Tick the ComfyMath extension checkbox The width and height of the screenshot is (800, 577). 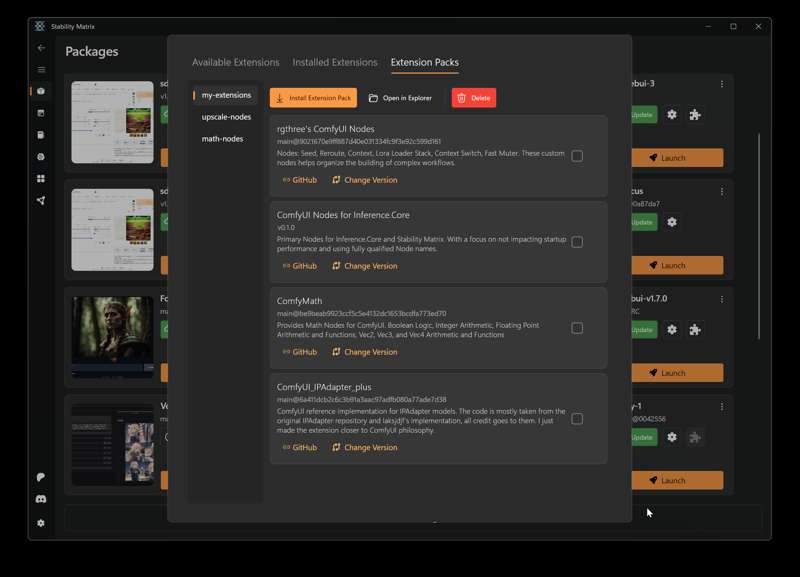577,328
